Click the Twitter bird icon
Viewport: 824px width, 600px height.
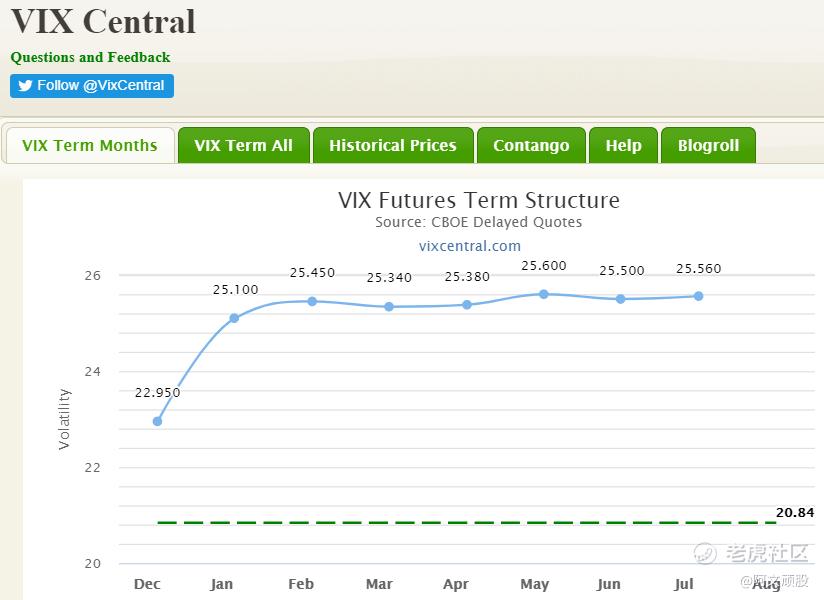25,86
